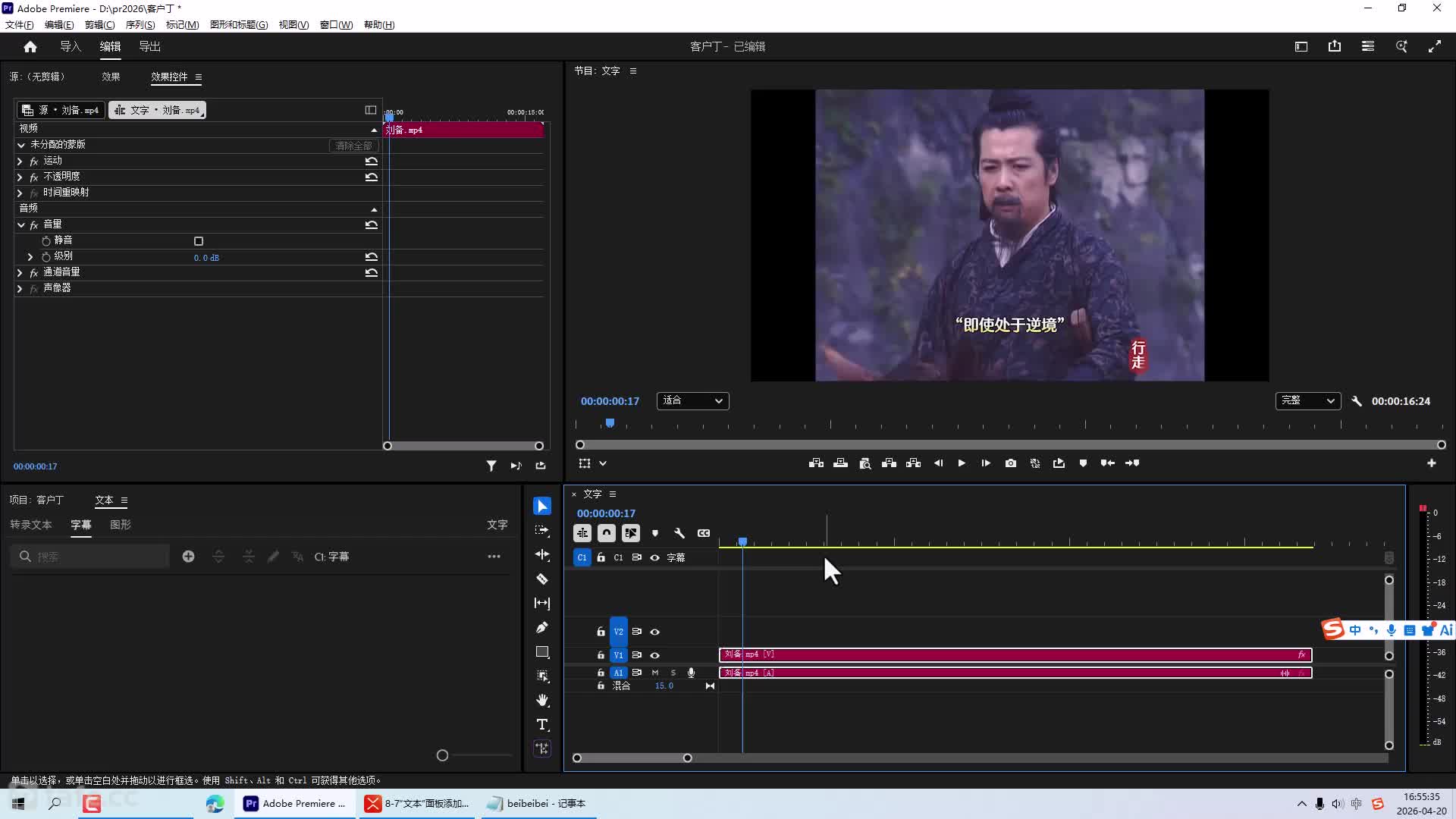Add new caption segment plus icon

pos(189,557)
